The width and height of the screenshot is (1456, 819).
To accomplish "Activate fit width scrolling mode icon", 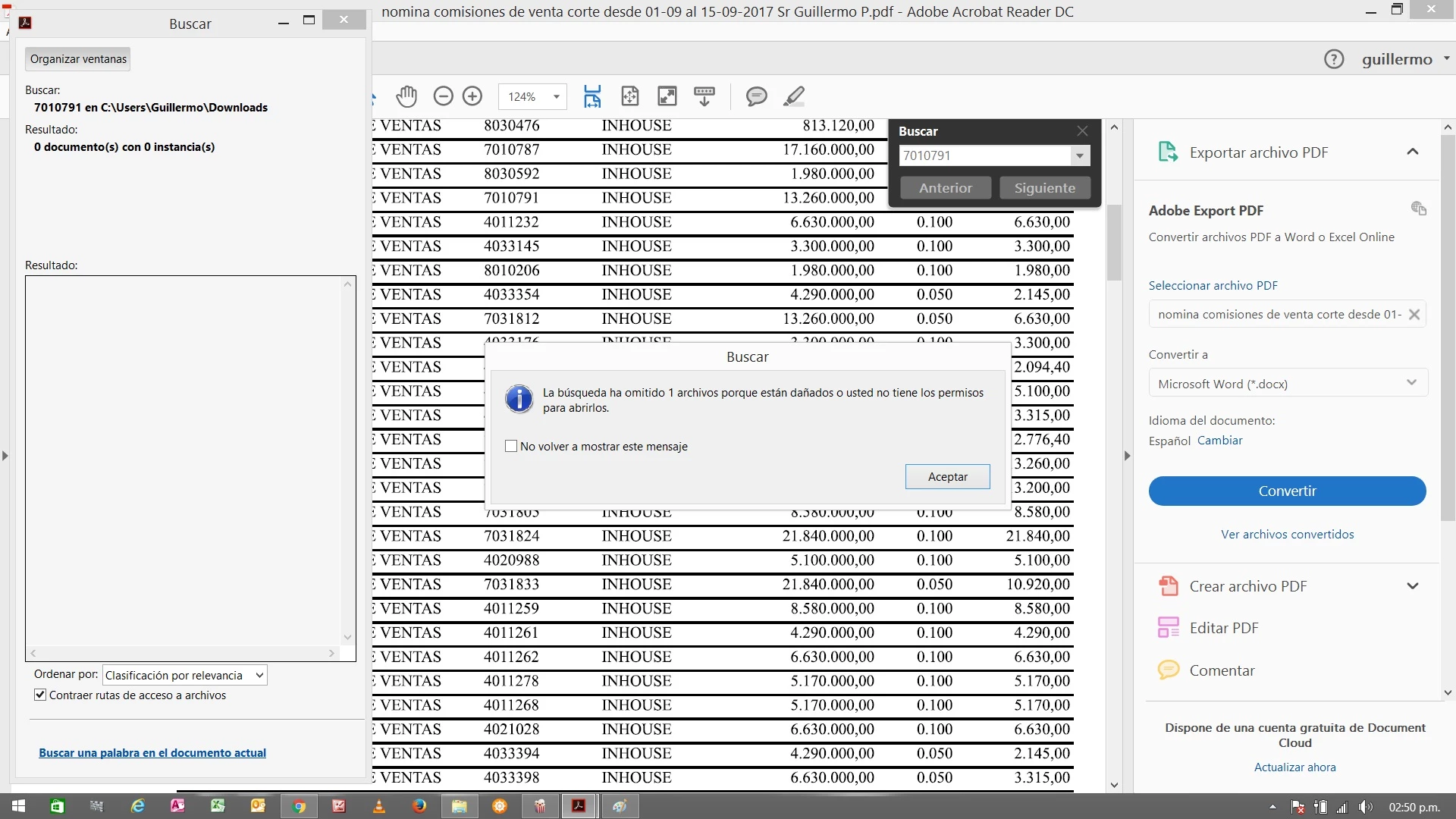I will [x=592, y=96].
